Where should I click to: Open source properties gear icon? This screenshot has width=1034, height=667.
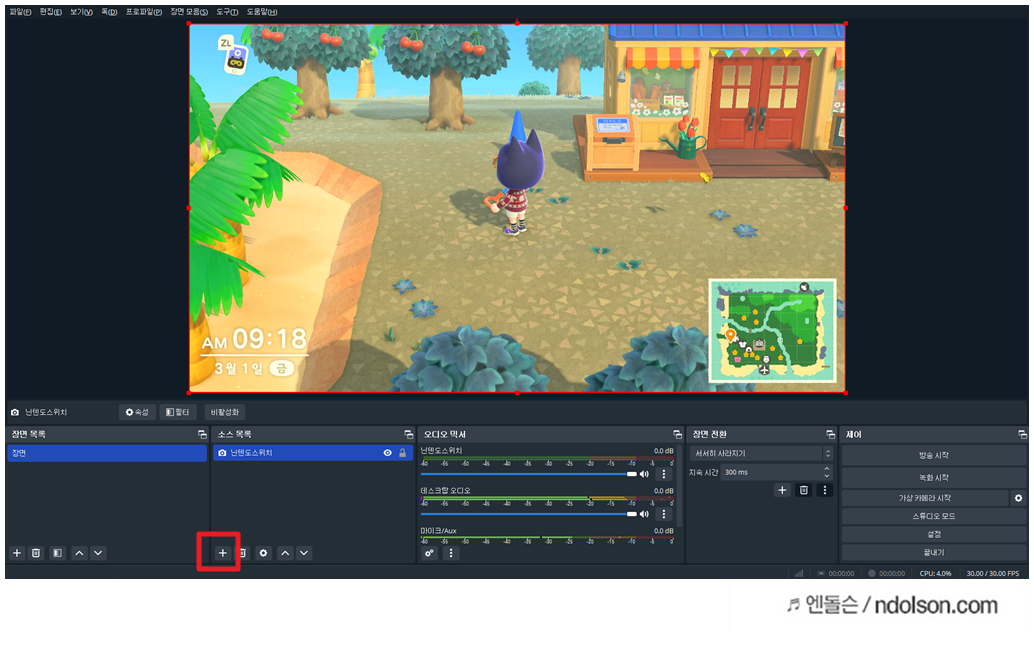coord(263,553)
